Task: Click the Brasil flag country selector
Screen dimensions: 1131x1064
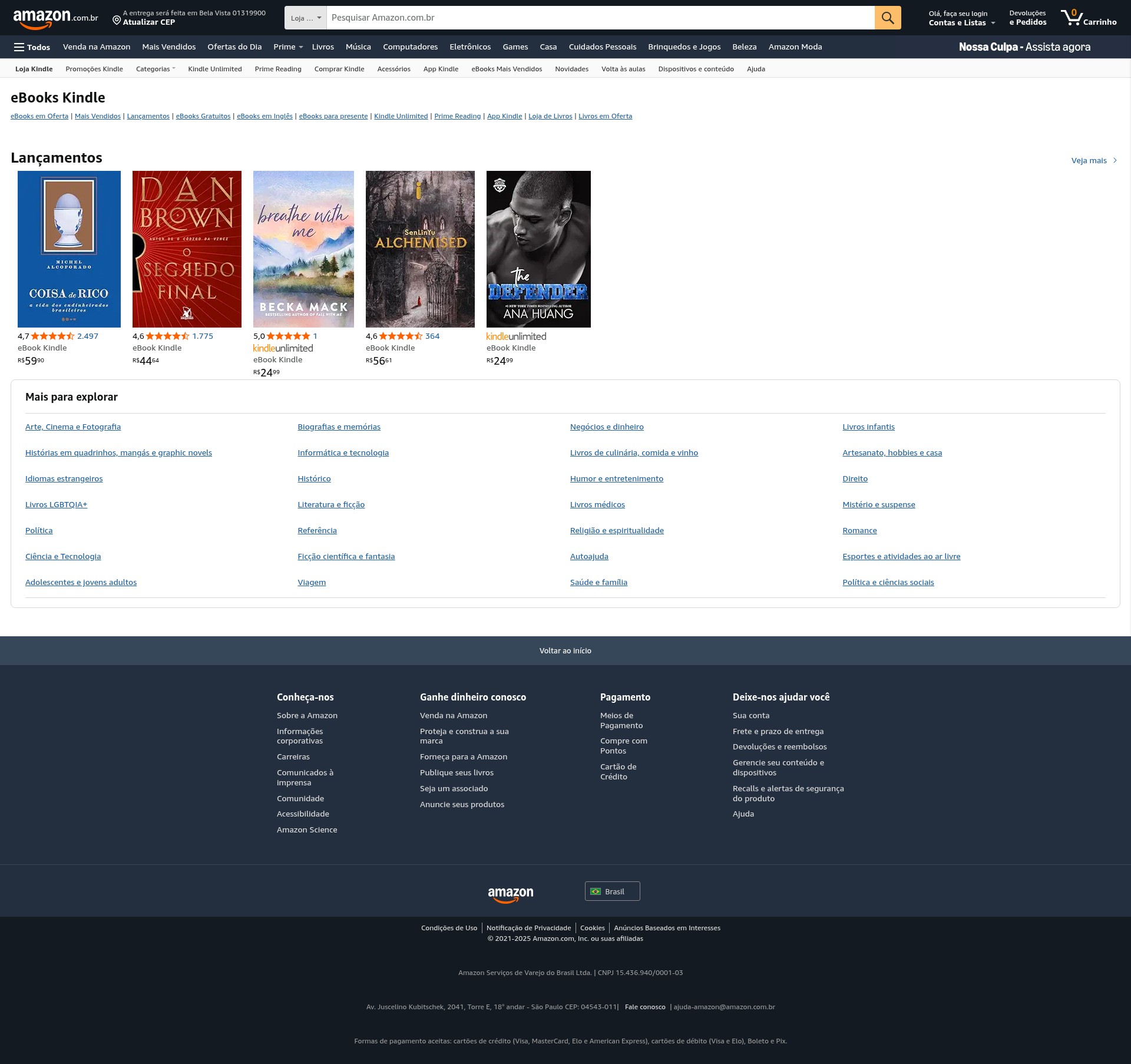Action: [612, 891]
